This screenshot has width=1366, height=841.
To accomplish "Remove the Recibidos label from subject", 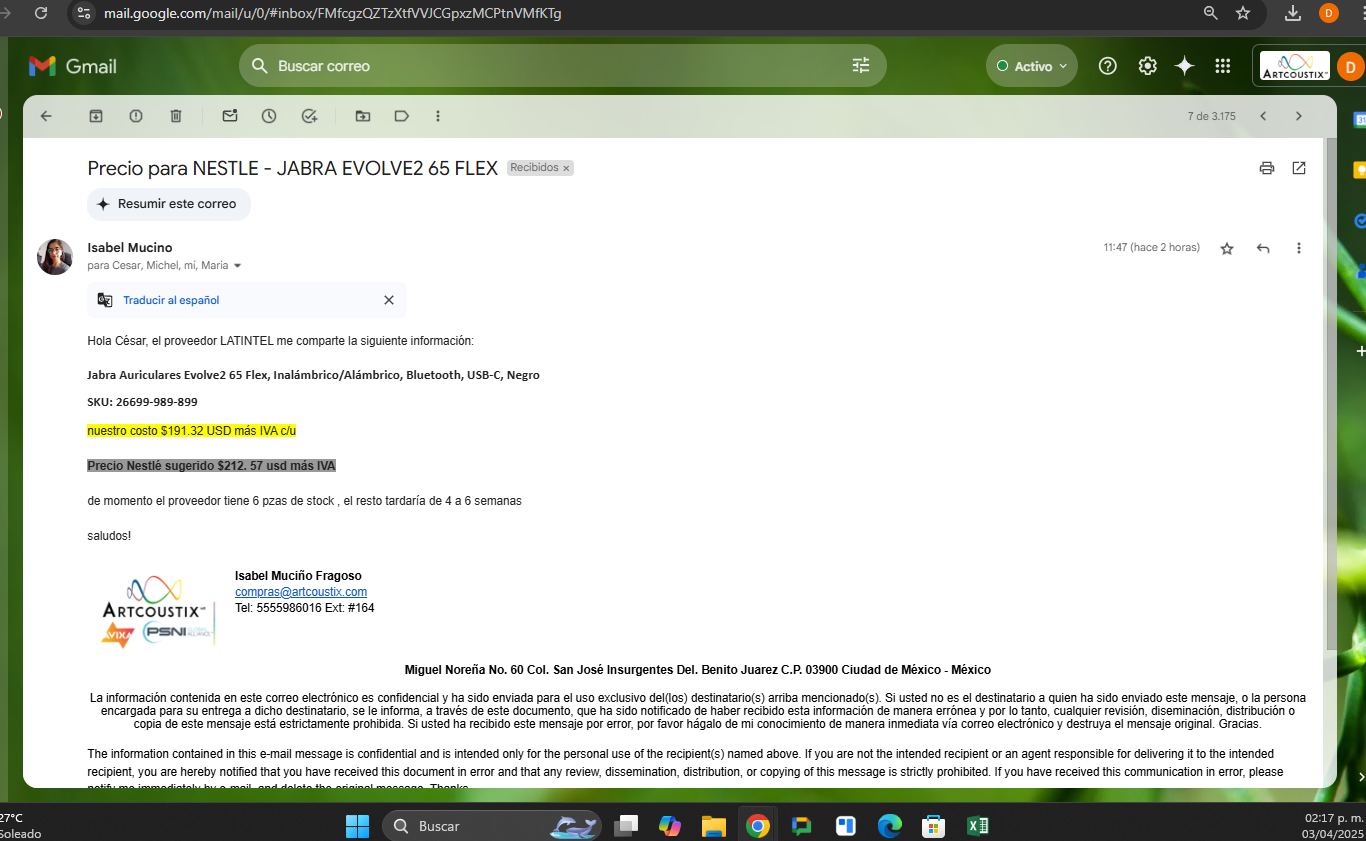I will click(566, 169).
